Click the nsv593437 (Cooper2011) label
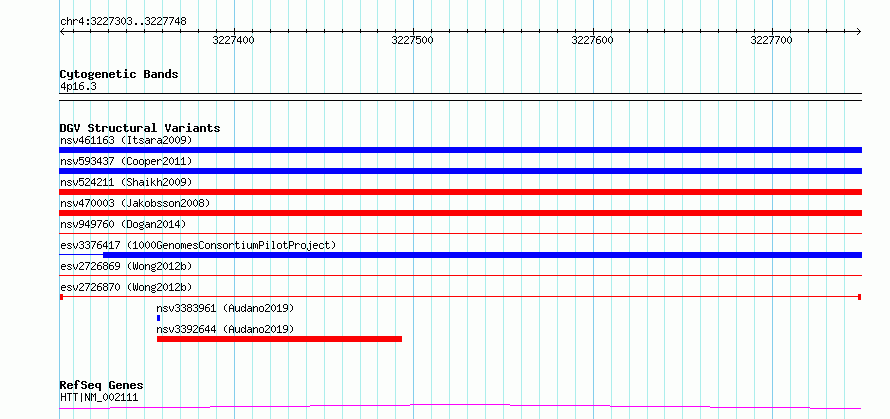The image size is (890, 419). [x=126, y=161]
